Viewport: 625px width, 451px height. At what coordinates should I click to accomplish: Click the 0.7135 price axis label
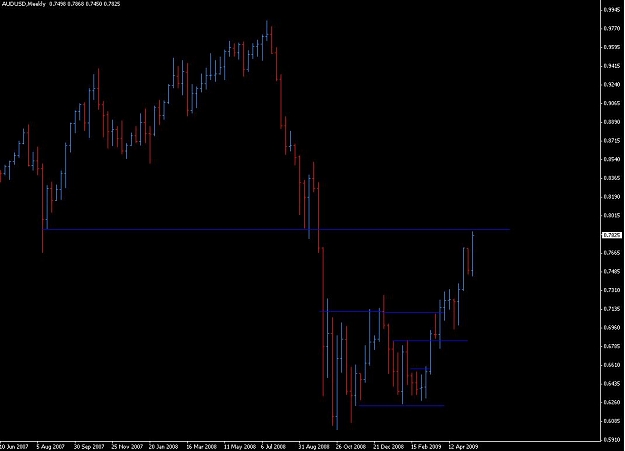point(612,309)
